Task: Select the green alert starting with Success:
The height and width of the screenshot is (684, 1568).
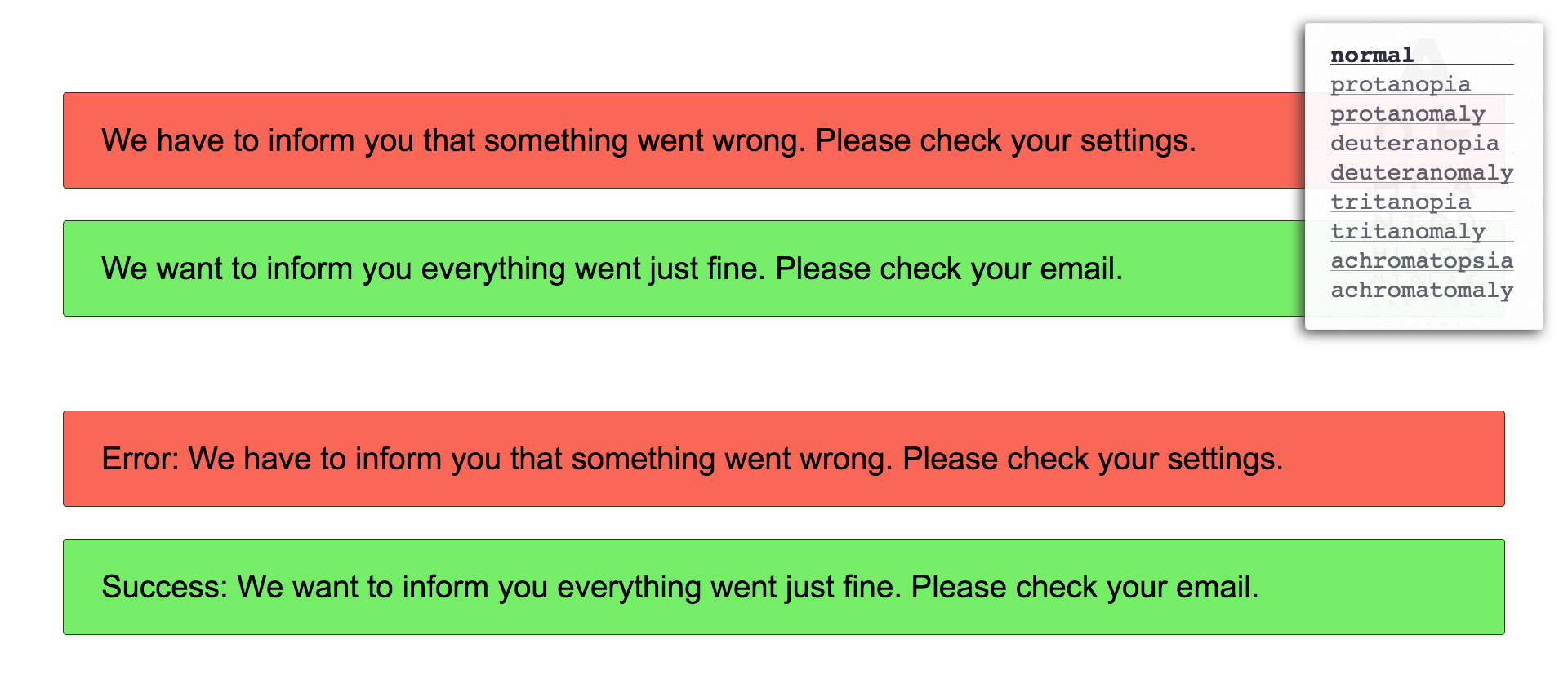Action: (784, 587)
